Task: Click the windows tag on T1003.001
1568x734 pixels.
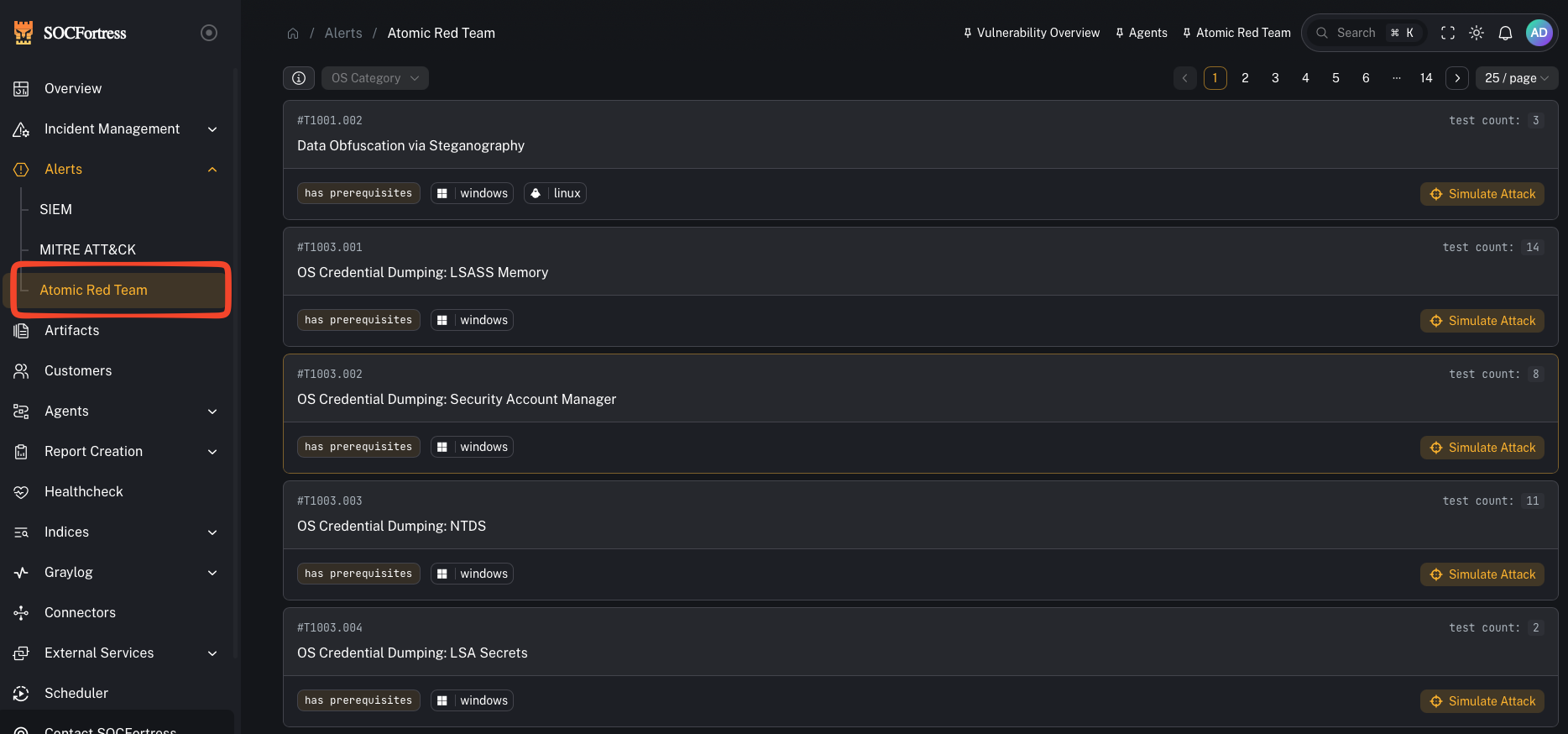Action: tap(472, 320)
